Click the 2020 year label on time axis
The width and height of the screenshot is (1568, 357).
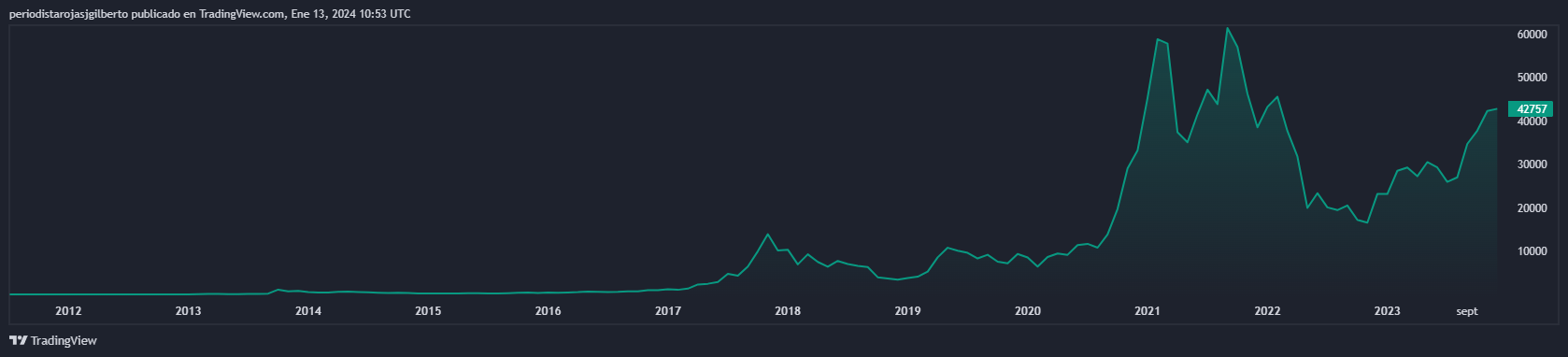pyautogui.click(x=1028, y=311)
